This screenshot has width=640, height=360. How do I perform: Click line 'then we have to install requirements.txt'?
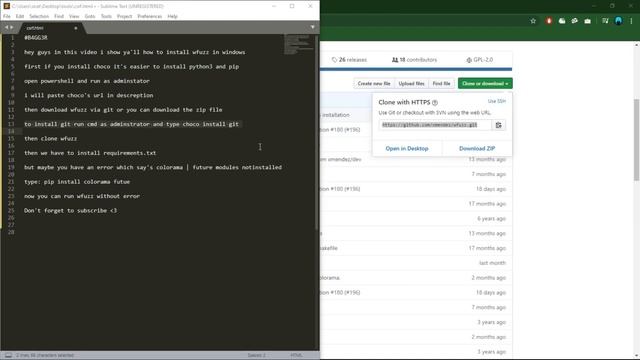[x=90, y=153]
